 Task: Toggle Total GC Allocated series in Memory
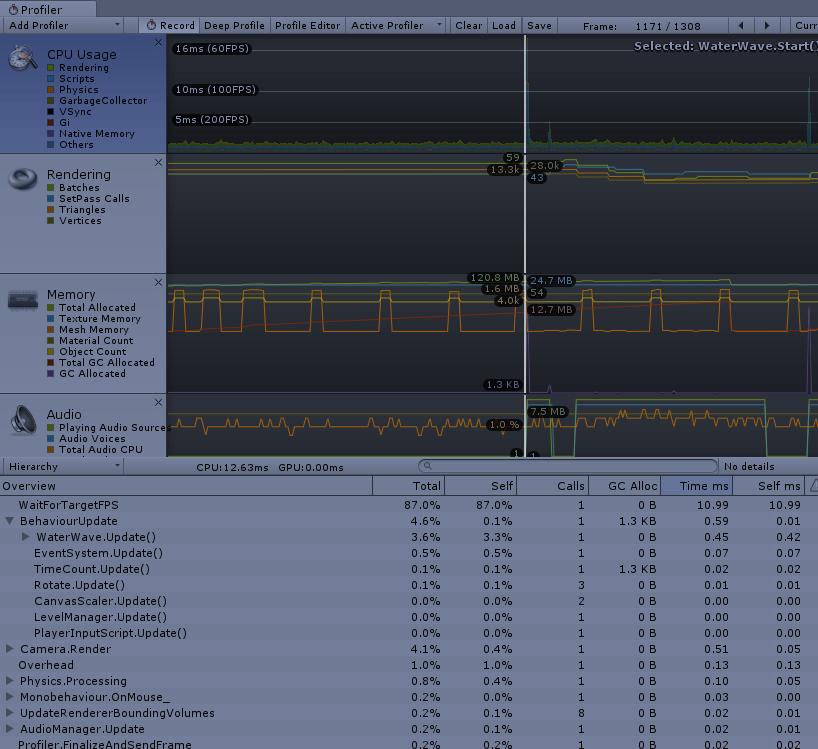tap(51, 363)
